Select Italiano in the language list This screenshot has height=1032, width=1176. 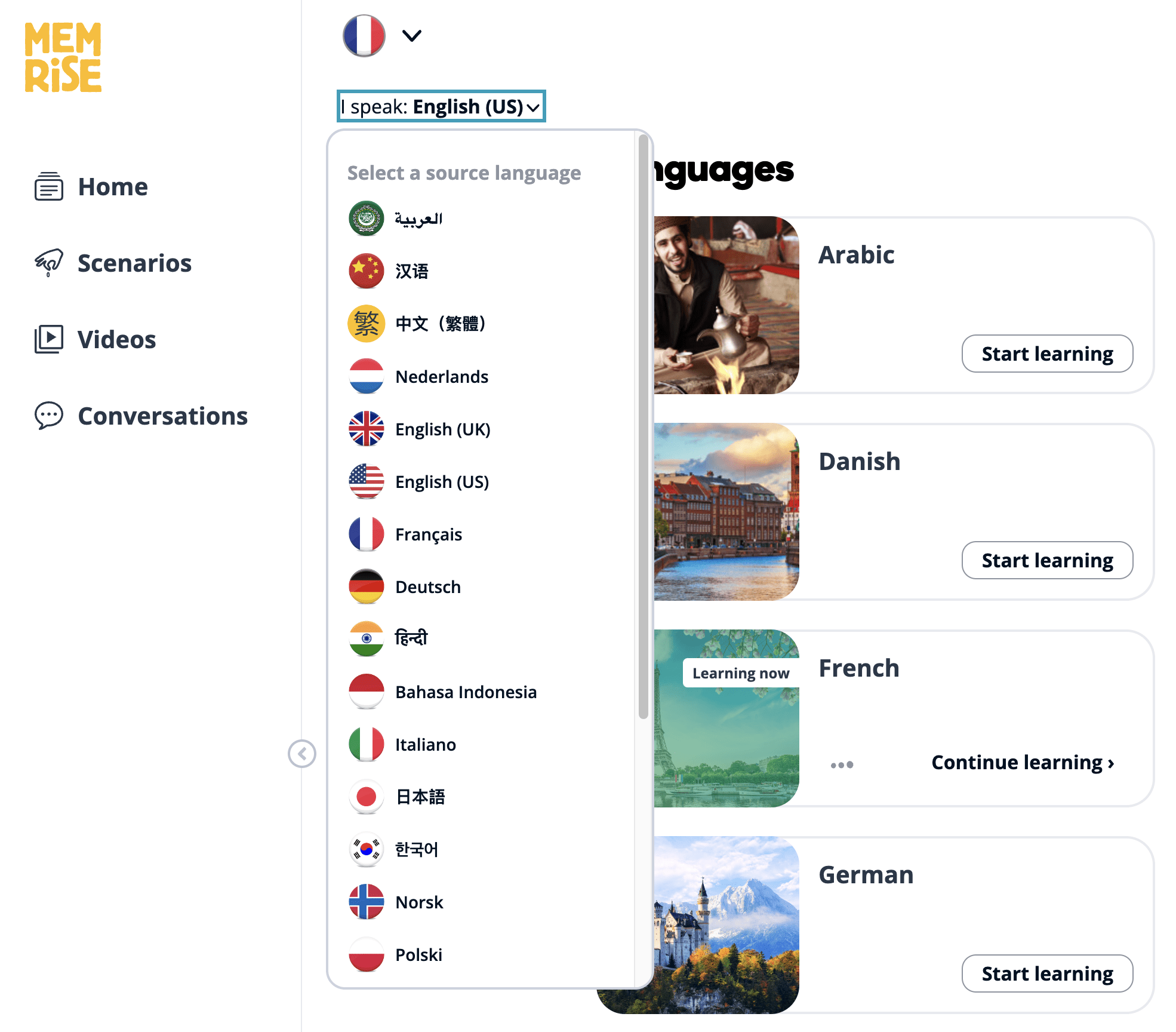point(425,744)
